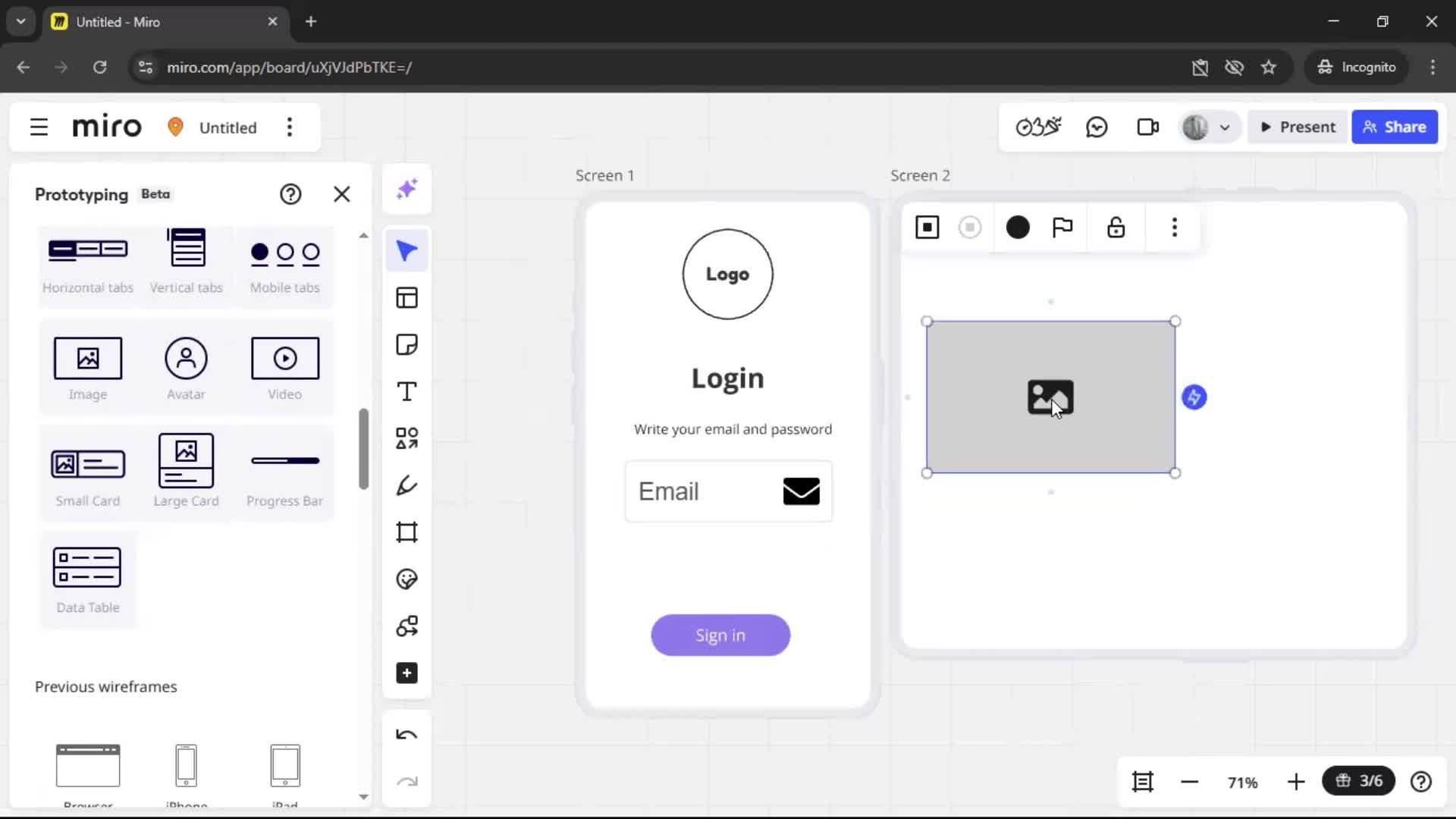Open Shapes and lines tool

tap(407, 438)
